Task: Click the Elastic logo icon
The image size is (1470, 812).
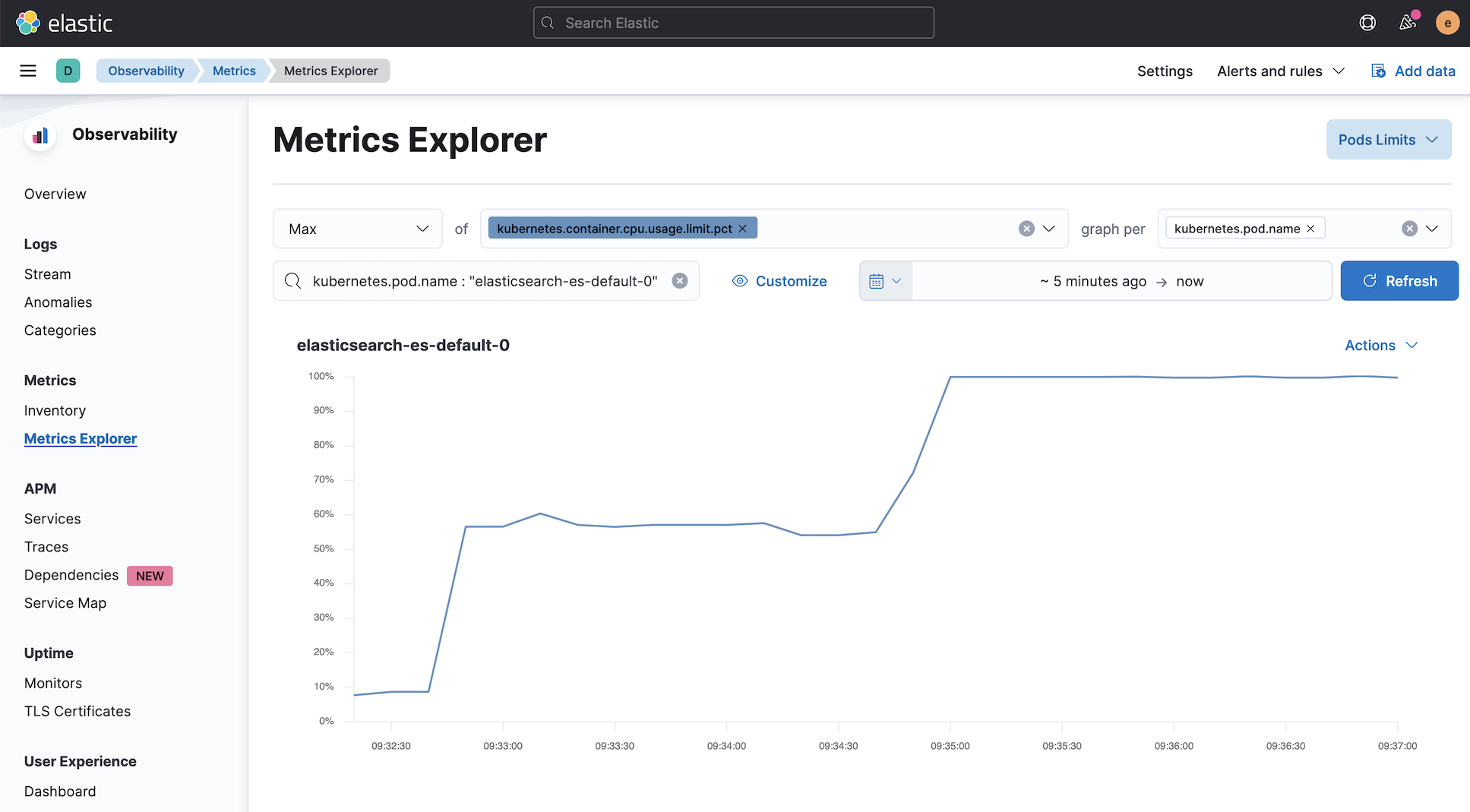Action: coord(28,23)
